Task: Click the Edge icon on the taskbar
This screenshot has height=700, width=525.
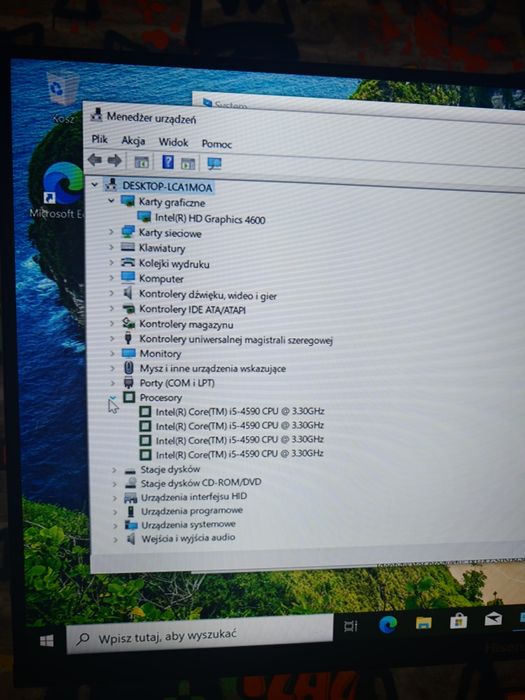Action: coord(388,624)
